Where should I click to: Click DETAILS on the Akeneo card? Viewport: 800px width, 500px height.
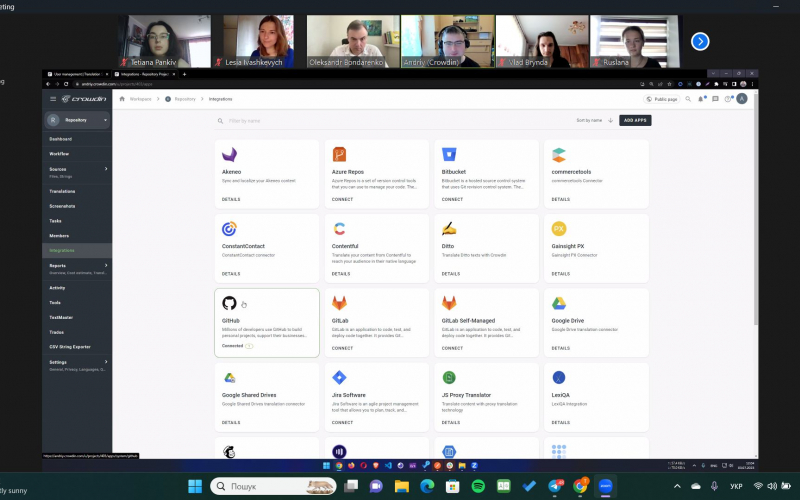(231, 199)
